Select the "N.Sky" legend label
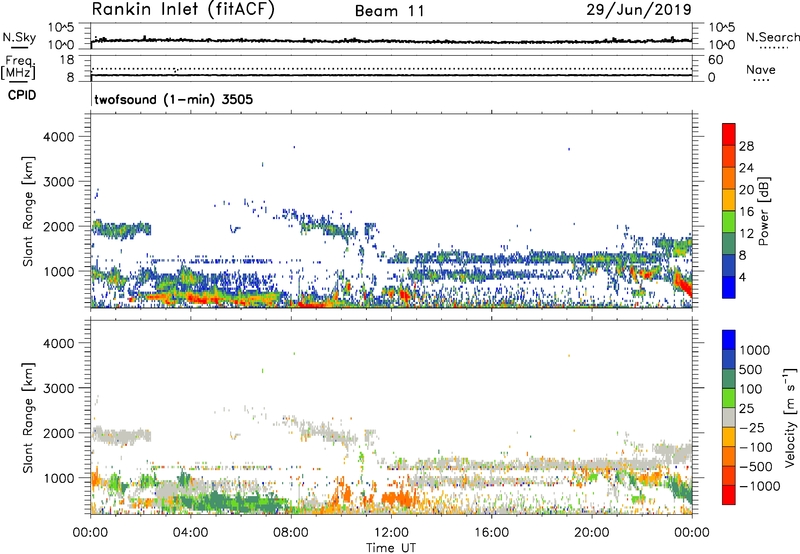800x554 pixels. pos(19,37)
